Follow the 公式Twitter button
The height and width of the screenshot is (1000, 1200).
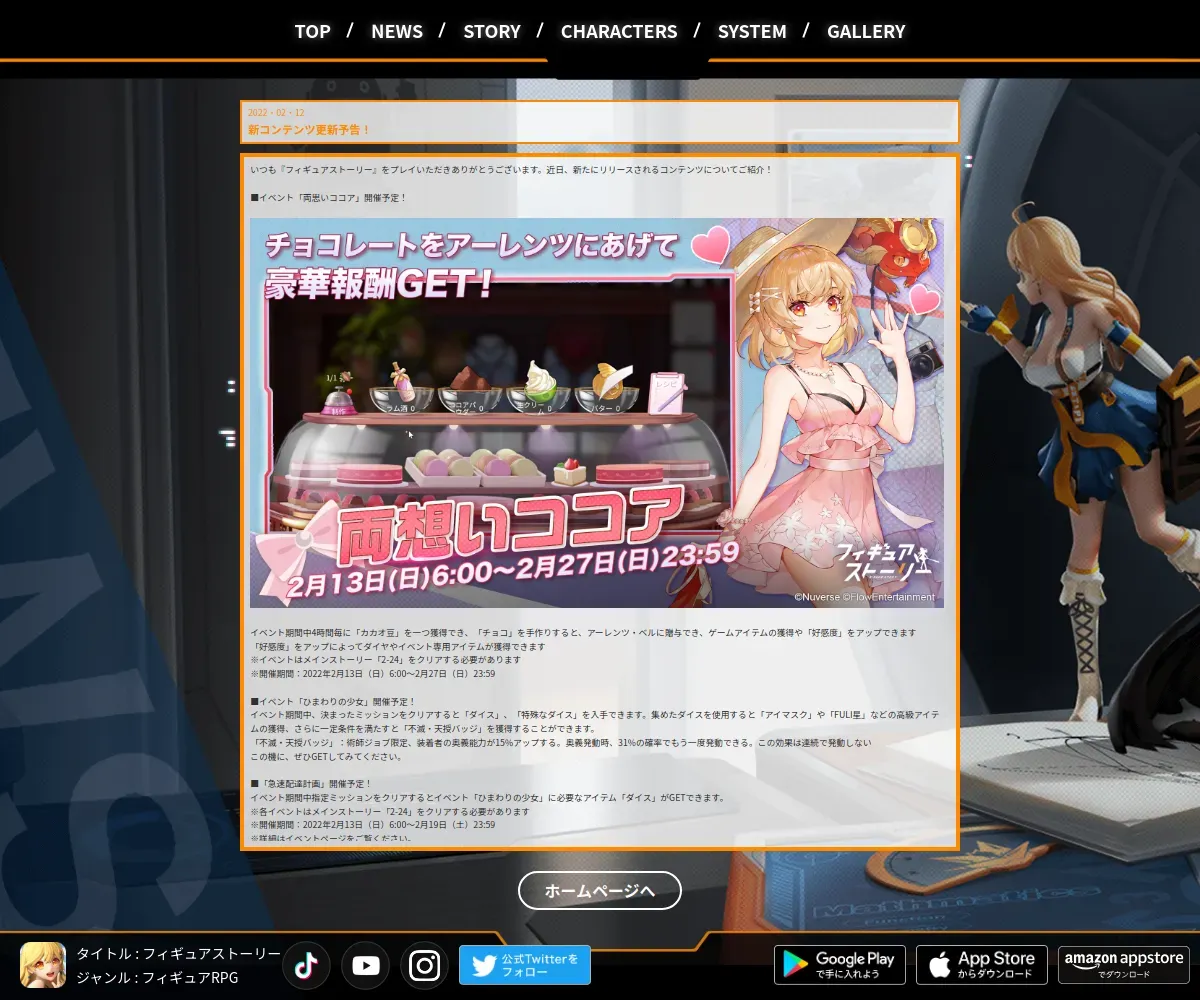point(525,965)
